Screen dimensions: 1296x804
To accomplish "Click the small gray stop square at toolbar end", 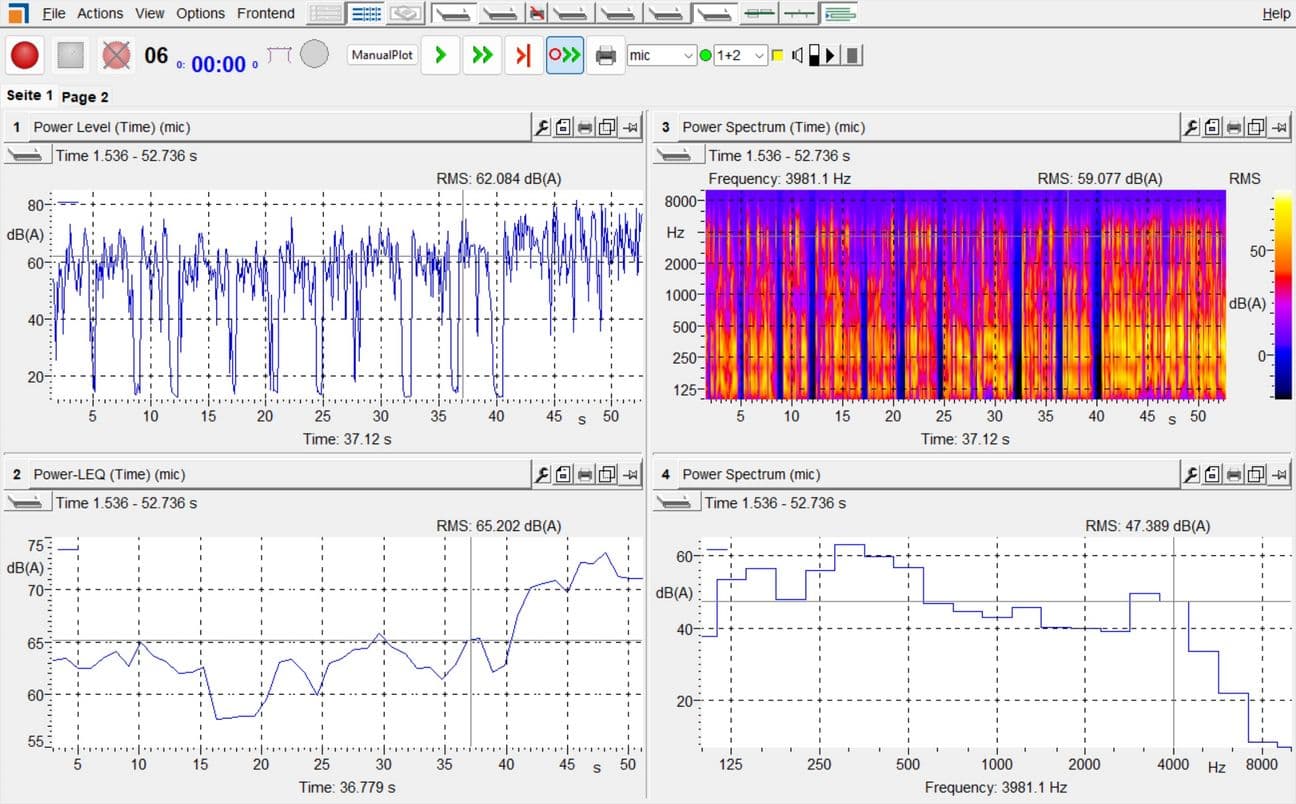I will (852, 56).
